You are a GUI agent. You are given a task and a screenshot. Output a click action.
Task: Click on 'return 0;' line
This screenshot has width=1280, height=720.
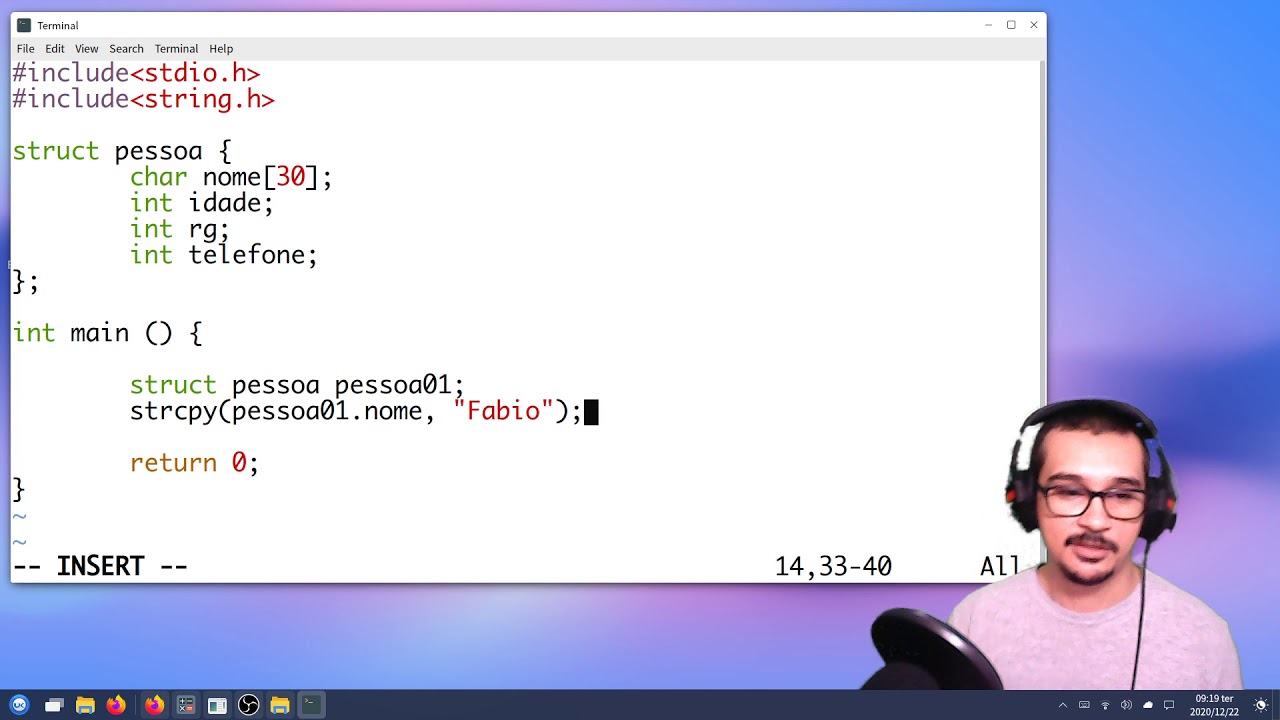pyautogui.click(x=194, y=463)
